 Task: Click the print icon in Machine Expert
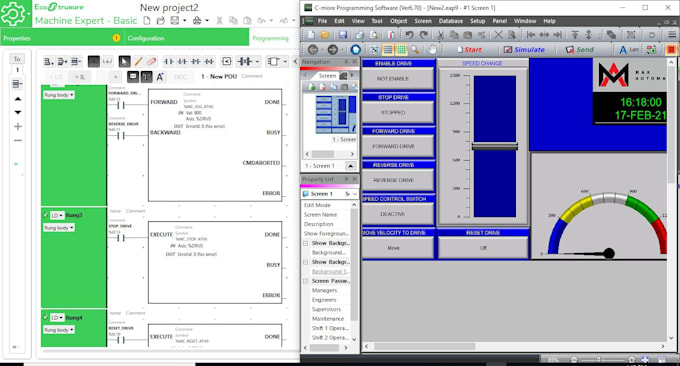tap(197, 20)
